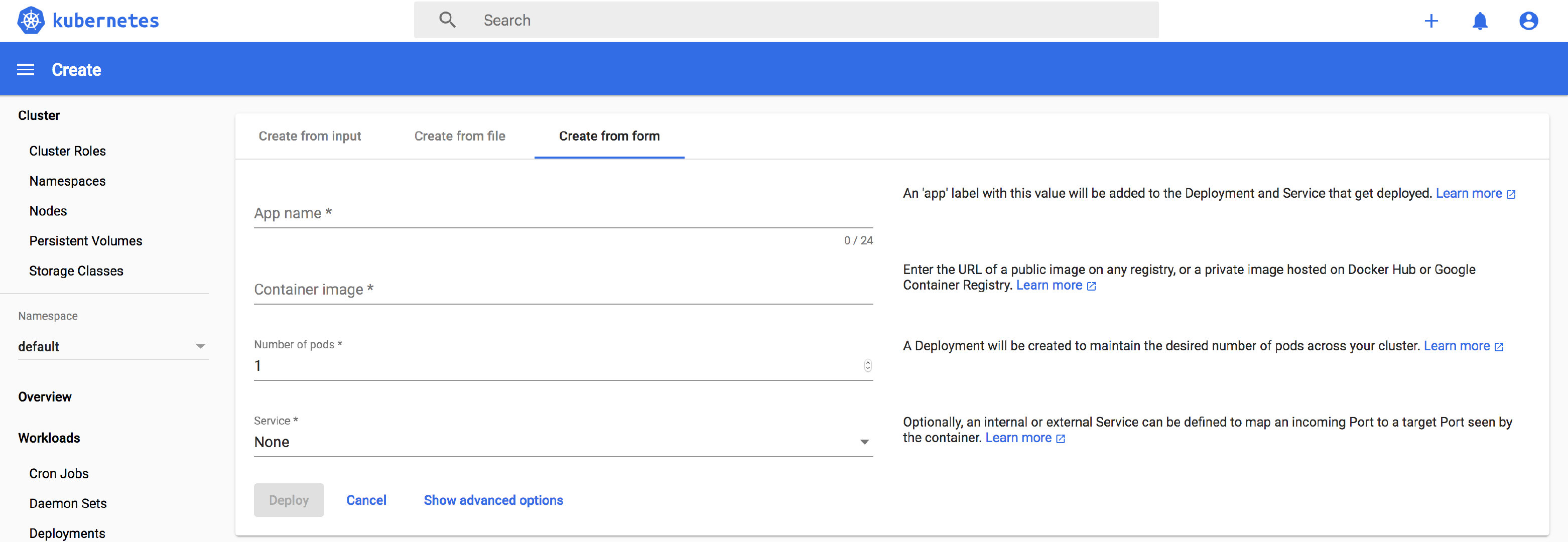Open the notifications bell icon
Image resolution: width=1568 pixels, height=542 pixels.
point(1480,21)
